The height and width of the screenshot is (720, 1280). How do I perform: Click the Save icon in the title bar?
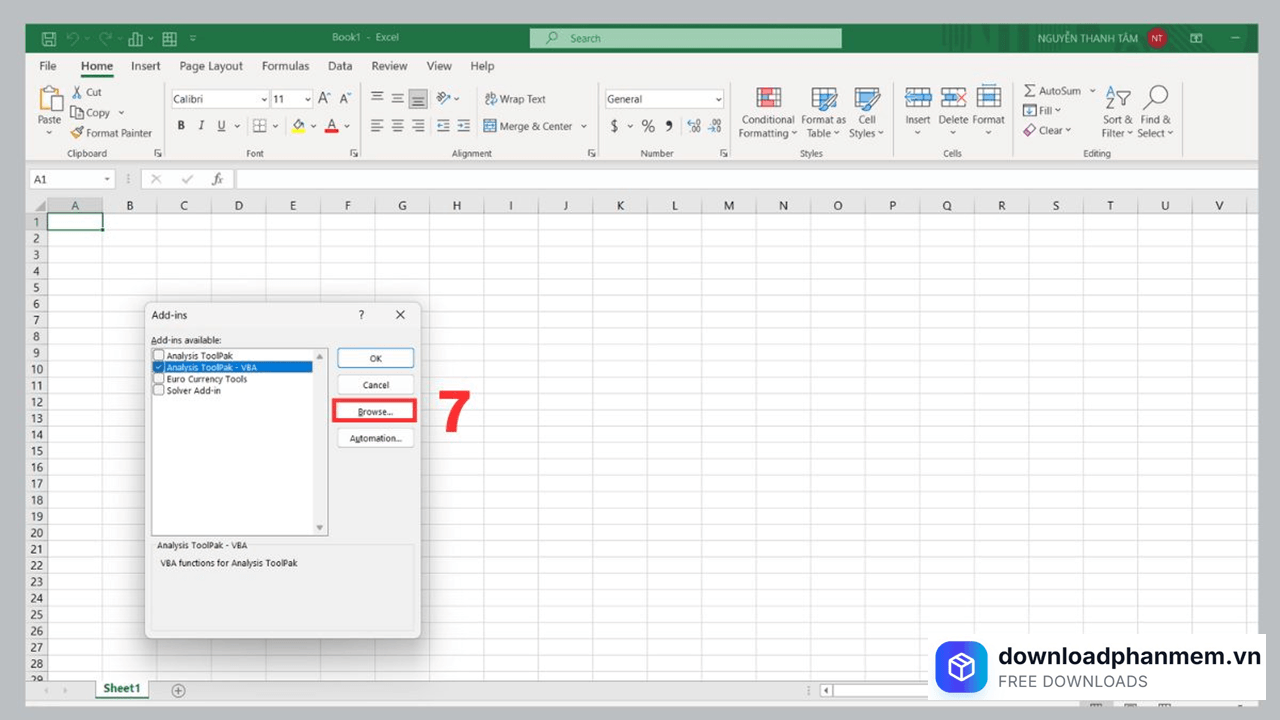(48, 39)
